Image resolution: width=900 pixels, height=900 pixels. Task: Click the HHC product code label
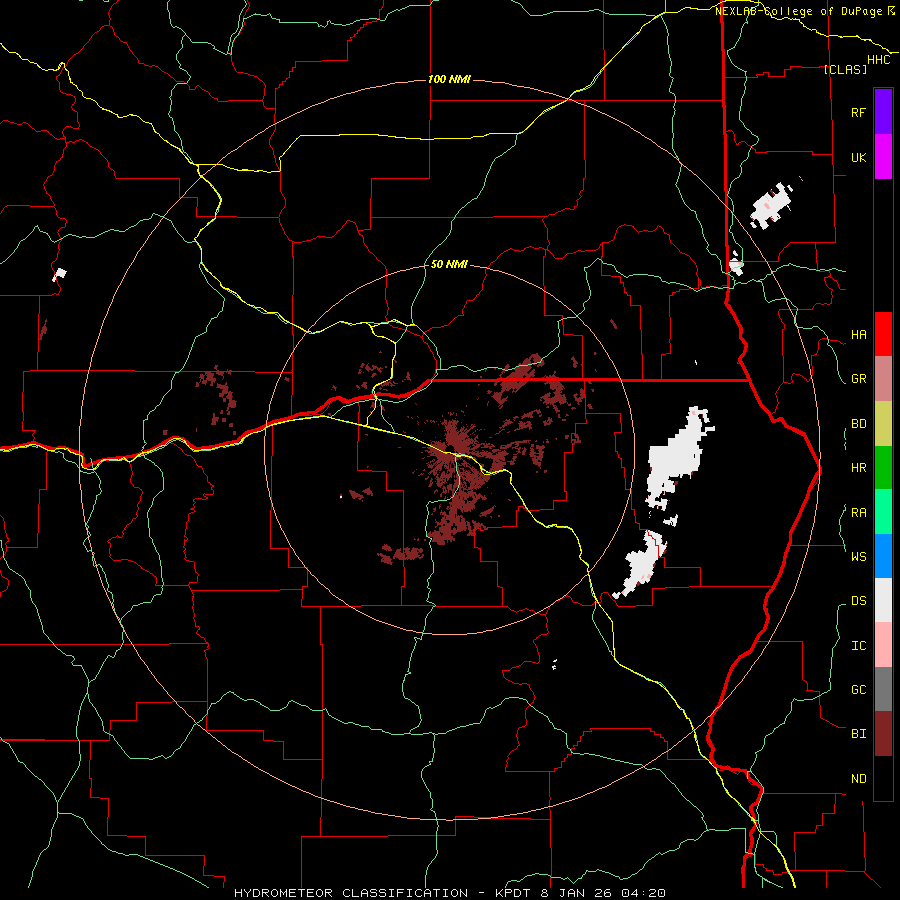pos(878,60)
